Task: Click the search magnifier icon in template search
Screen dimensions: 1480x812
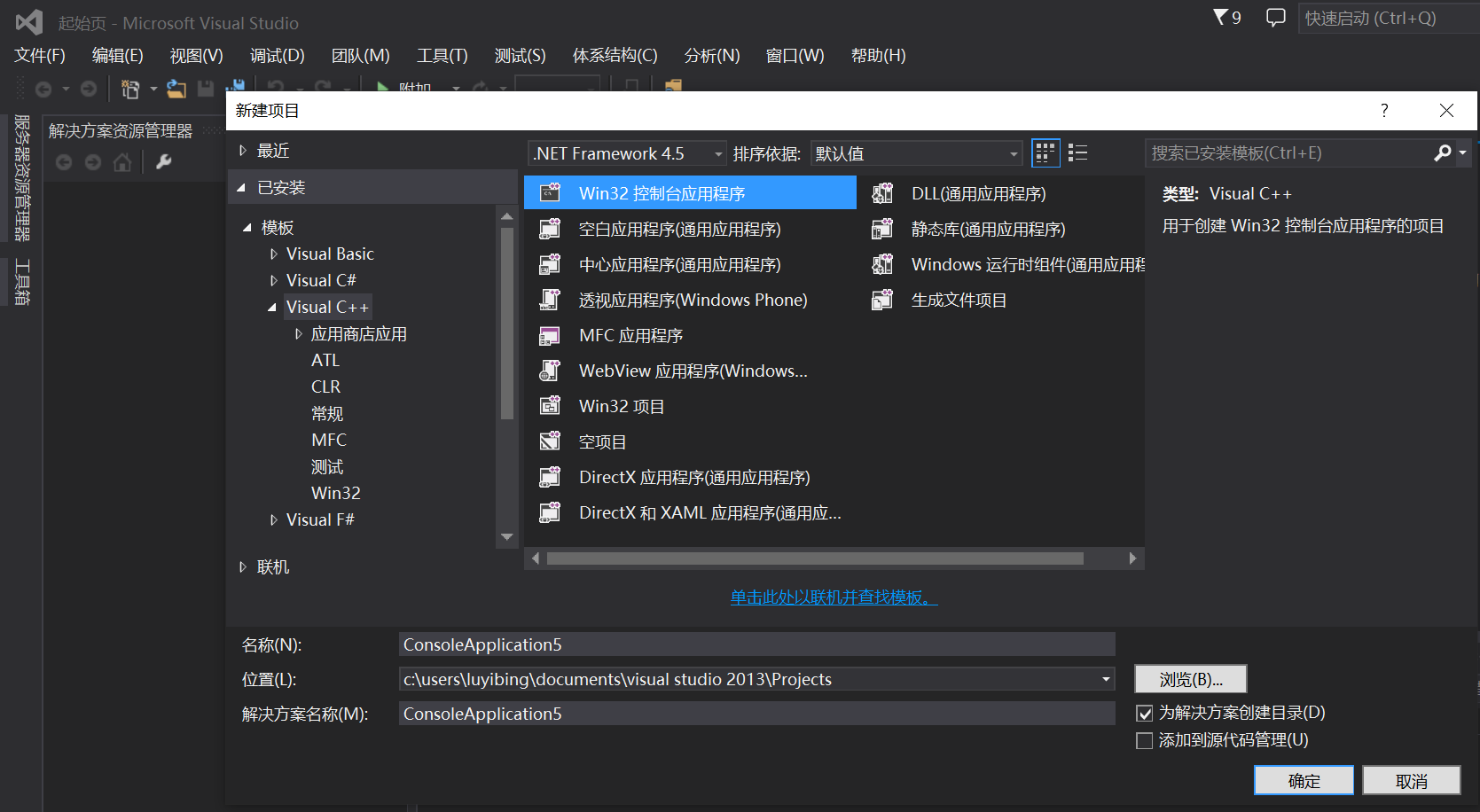Action: [x=1443, y=153]
